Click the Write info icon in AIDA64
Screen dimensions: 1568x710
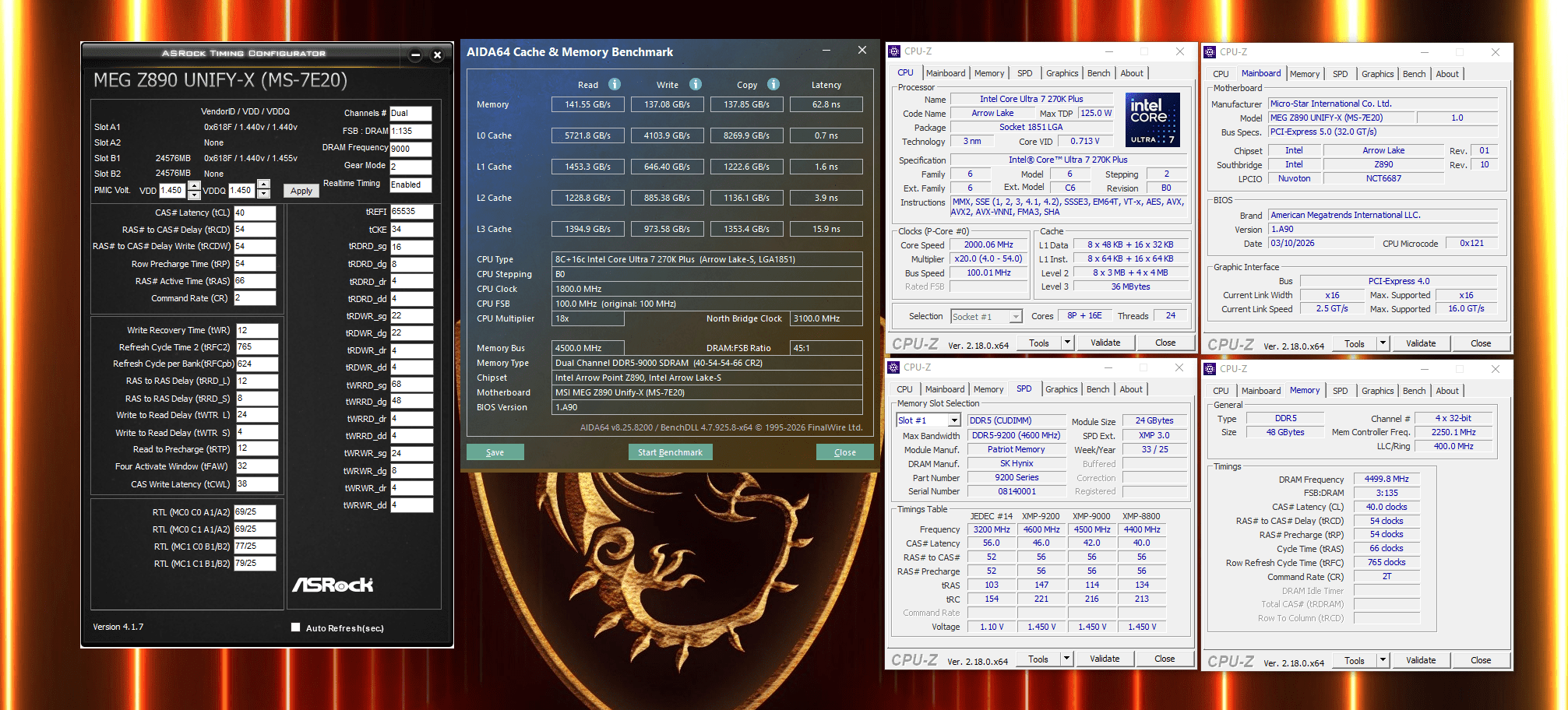[696, 84]
